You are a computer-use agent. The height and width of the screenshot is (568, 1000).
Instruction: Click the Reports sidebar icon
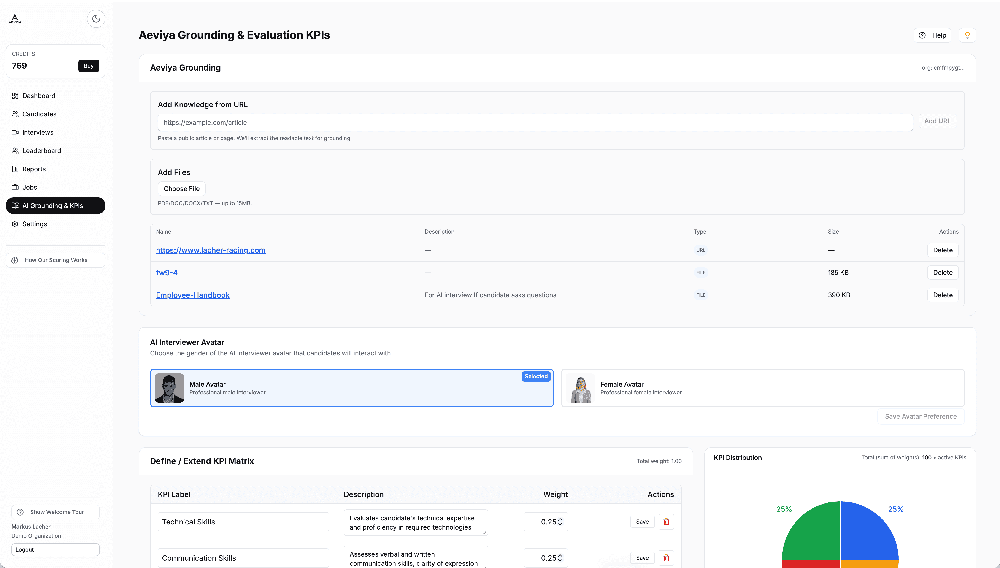pos(15,170)
